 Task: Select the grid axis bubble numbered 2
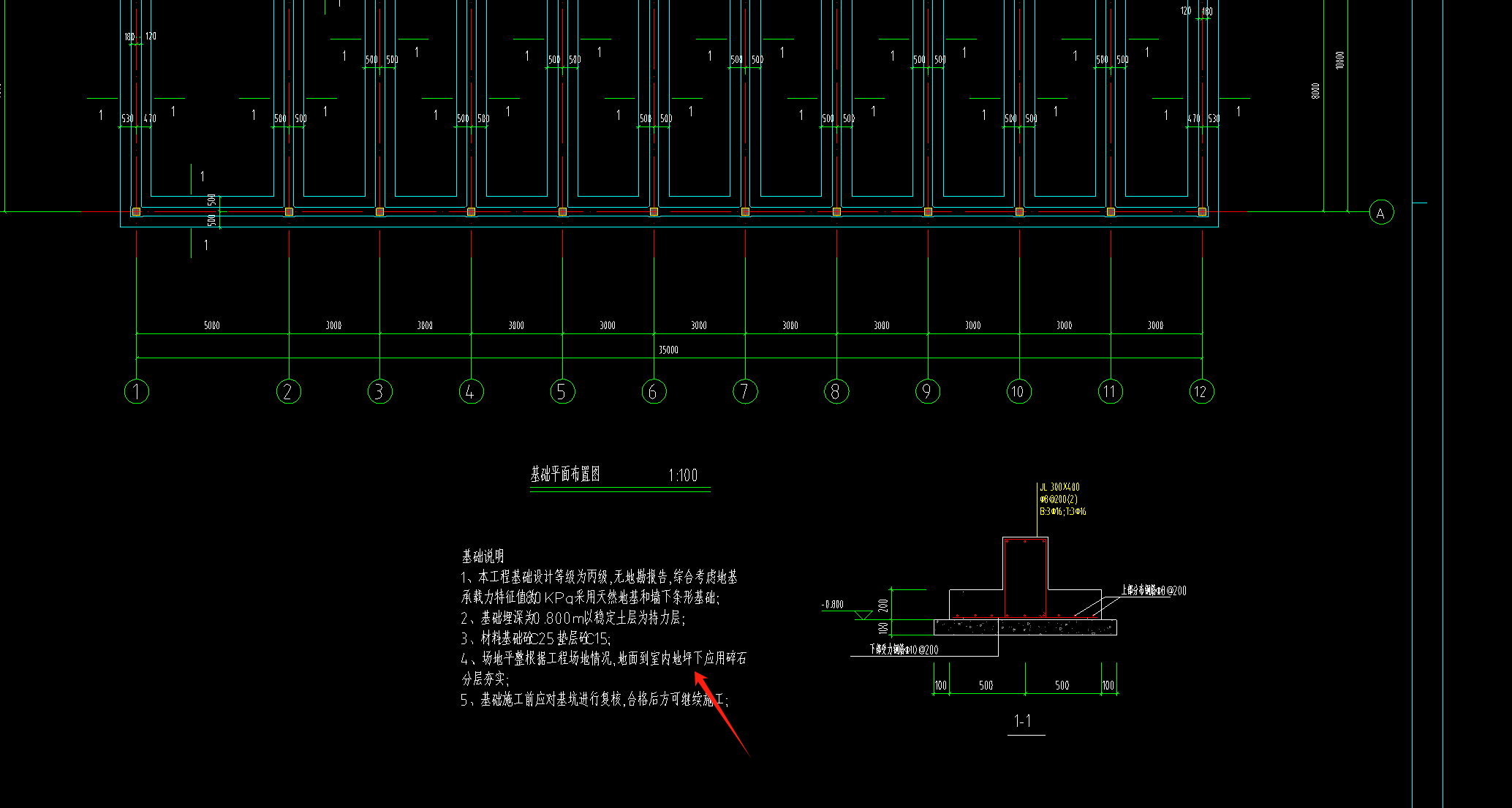coord(289,391)
